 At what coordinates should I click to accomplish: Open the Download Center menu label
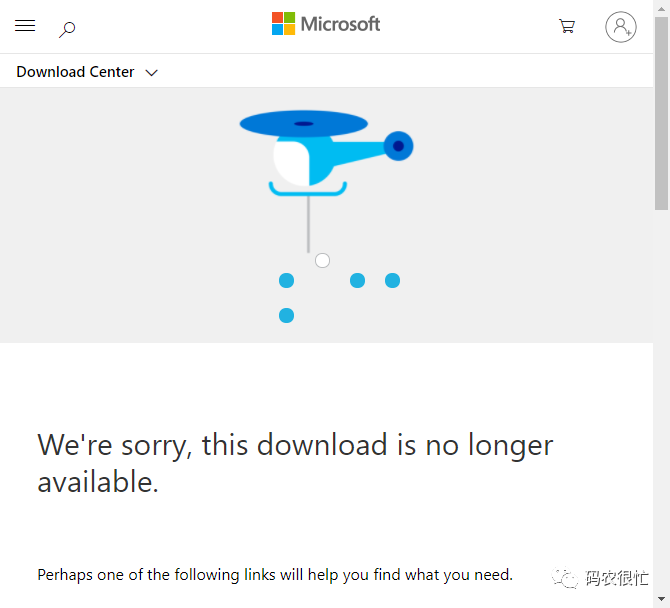click(x=75, y=72)
